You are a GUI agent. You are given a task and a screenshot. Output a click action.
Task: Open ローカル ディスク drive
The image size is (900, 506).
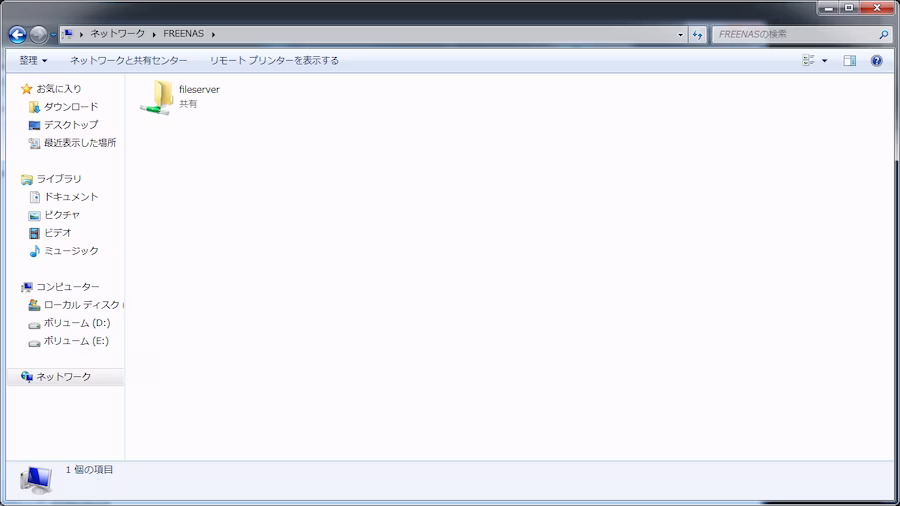(x=82, y=305)
